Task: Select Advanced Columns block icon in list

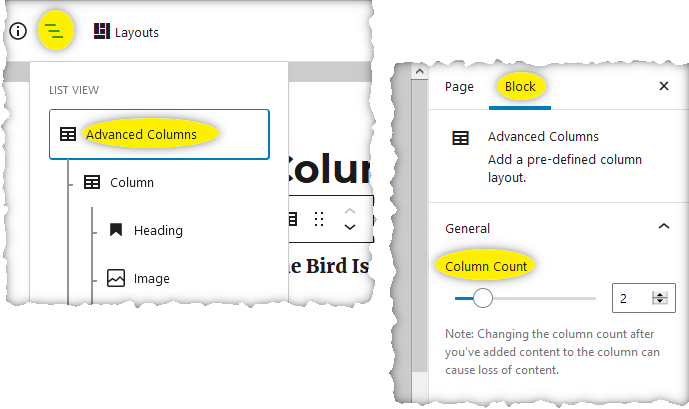Action: coord(68,134)
